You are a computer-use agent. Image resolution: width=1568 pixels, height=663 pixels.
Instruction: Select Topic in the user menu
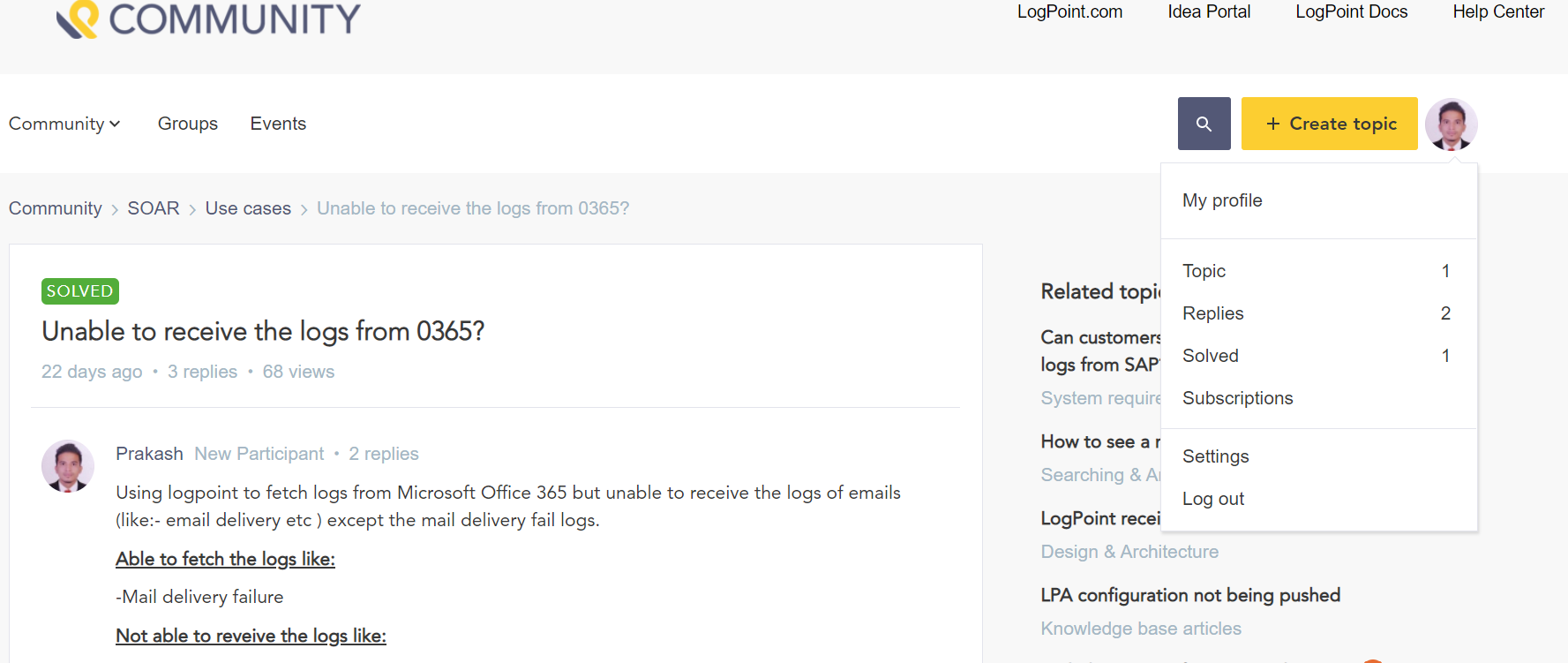[1204, 271]
